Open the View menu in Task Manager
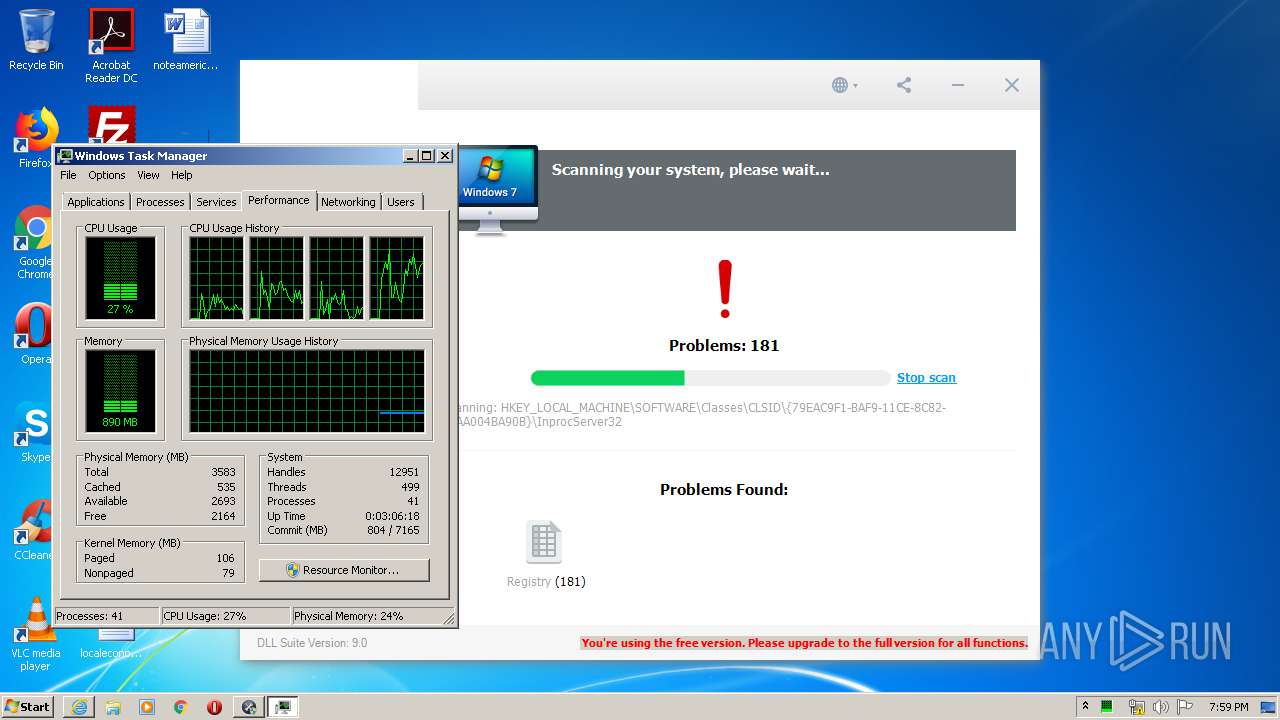 coord(148,175)
